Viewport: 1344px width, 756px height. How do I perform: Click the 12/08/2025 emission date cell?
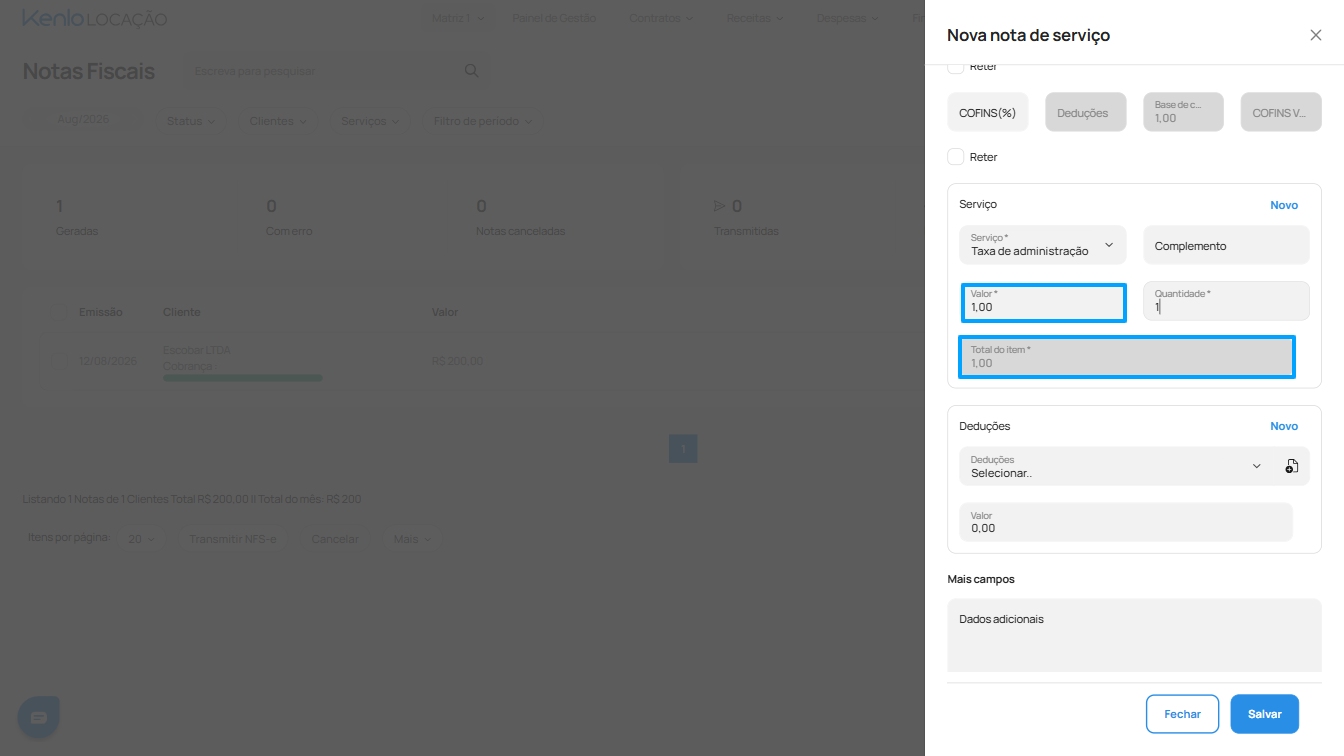(108, 360)
